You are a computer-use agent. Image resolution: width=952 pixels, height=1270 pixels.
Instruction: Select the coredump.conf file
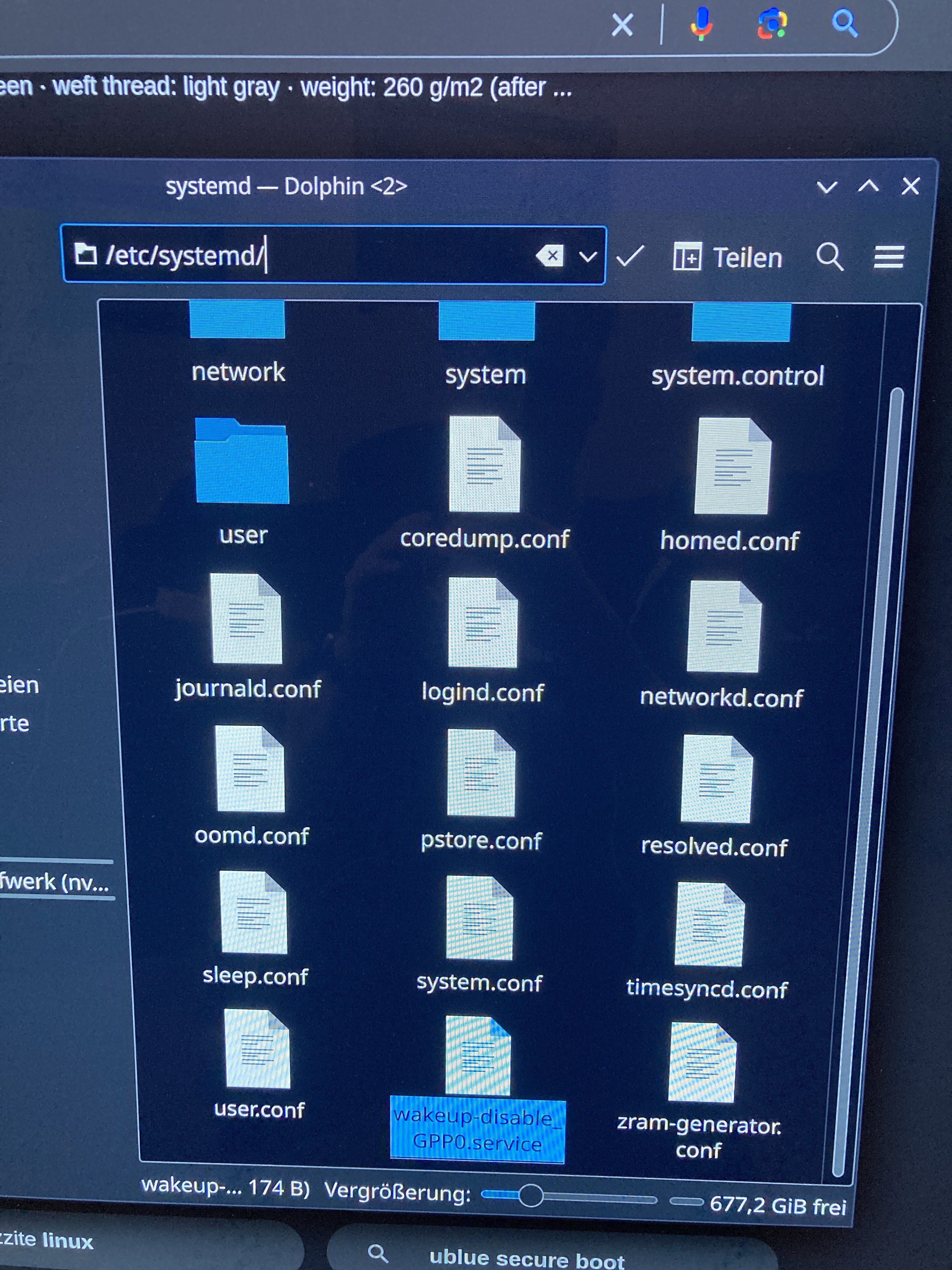[x=484, y=465]
